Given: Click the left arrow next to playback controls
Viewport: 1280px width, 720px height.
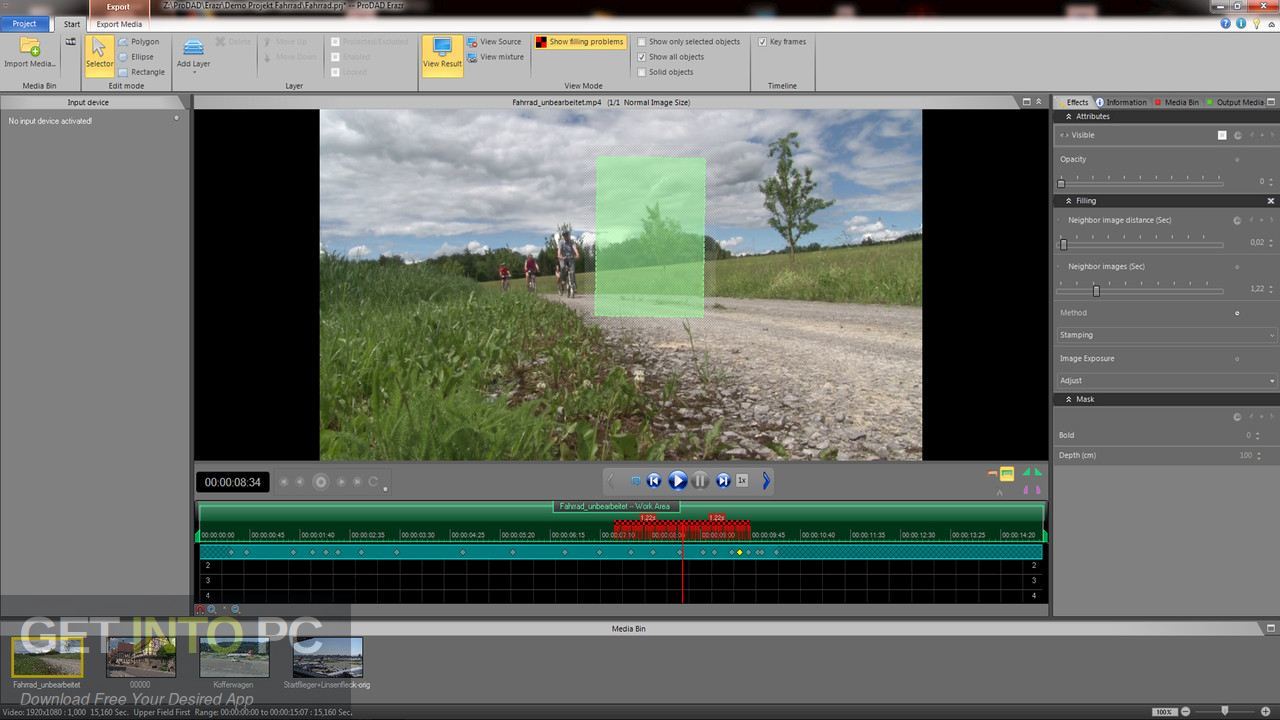Looking at the screenshot, I should 611,481.
